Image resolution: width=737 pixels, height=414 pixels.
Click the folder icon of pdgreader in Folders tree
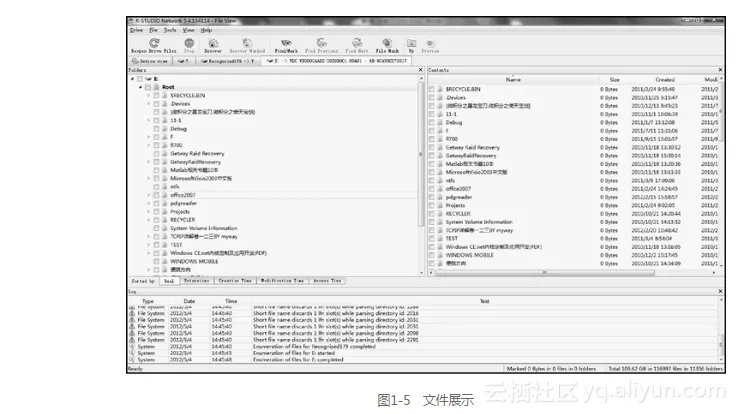(x=165, y=203)
